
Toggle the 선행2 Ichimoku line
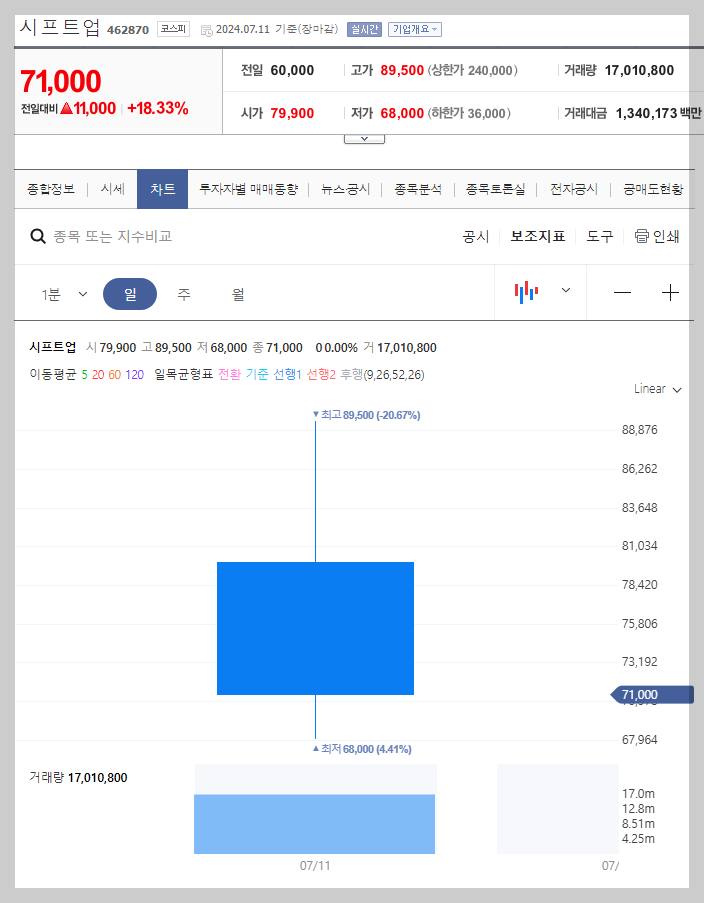[x=321, y=374]
